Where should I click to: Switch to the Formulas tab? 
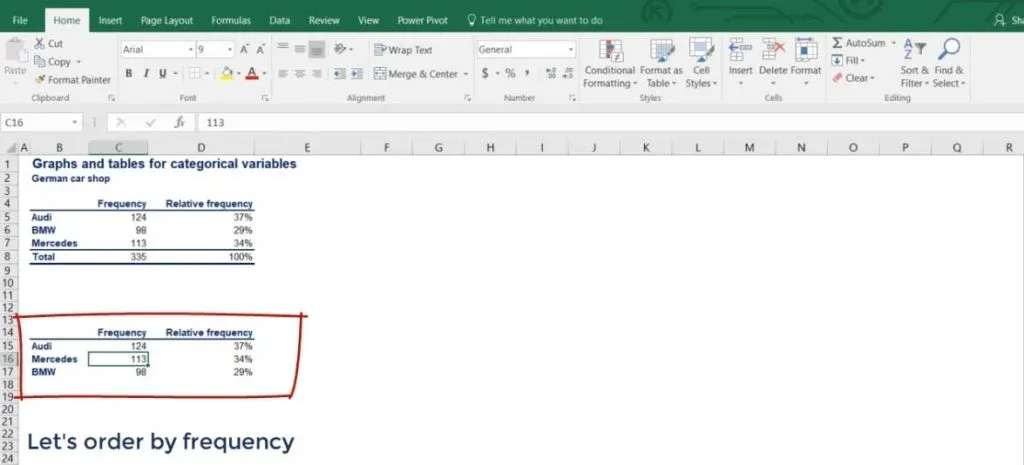click(230, 20)
